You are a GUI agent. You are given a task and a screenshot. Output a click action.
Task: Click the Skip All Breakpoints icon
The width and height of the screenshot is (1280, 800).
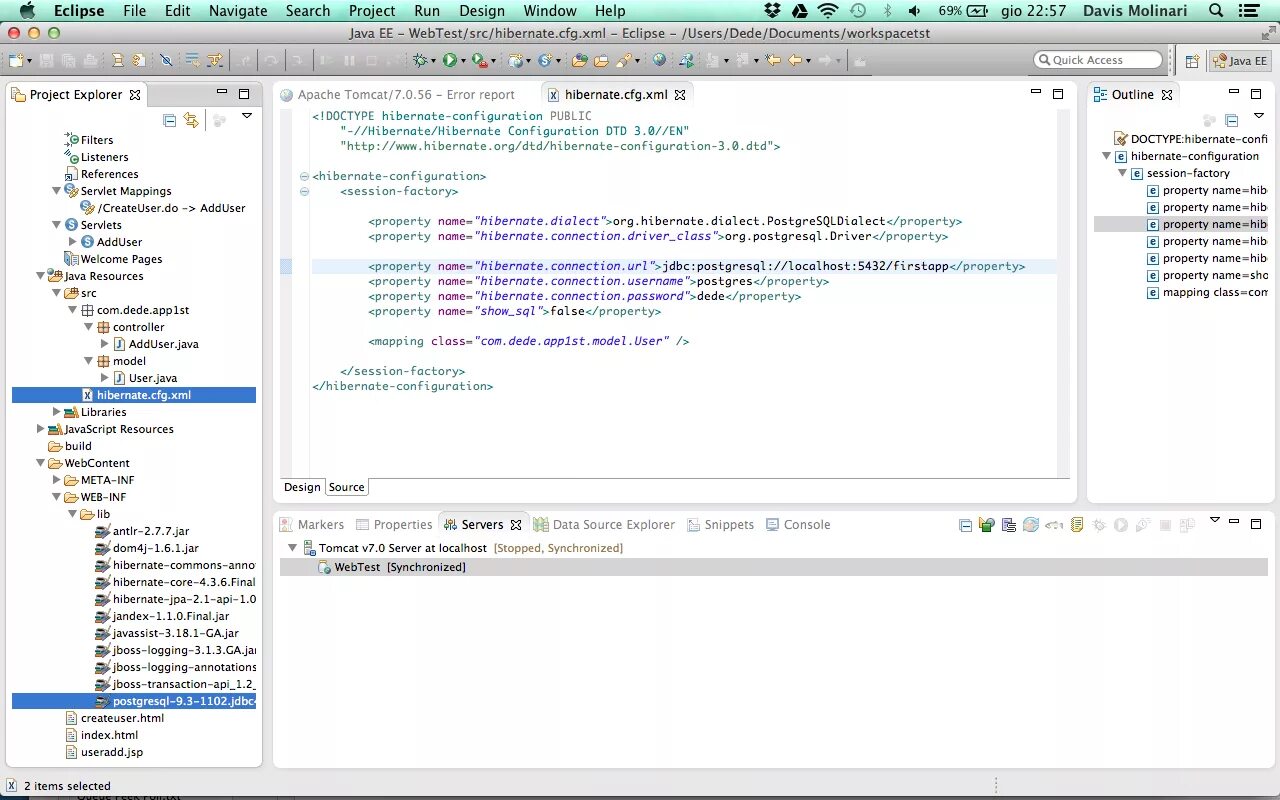(166, 61)
